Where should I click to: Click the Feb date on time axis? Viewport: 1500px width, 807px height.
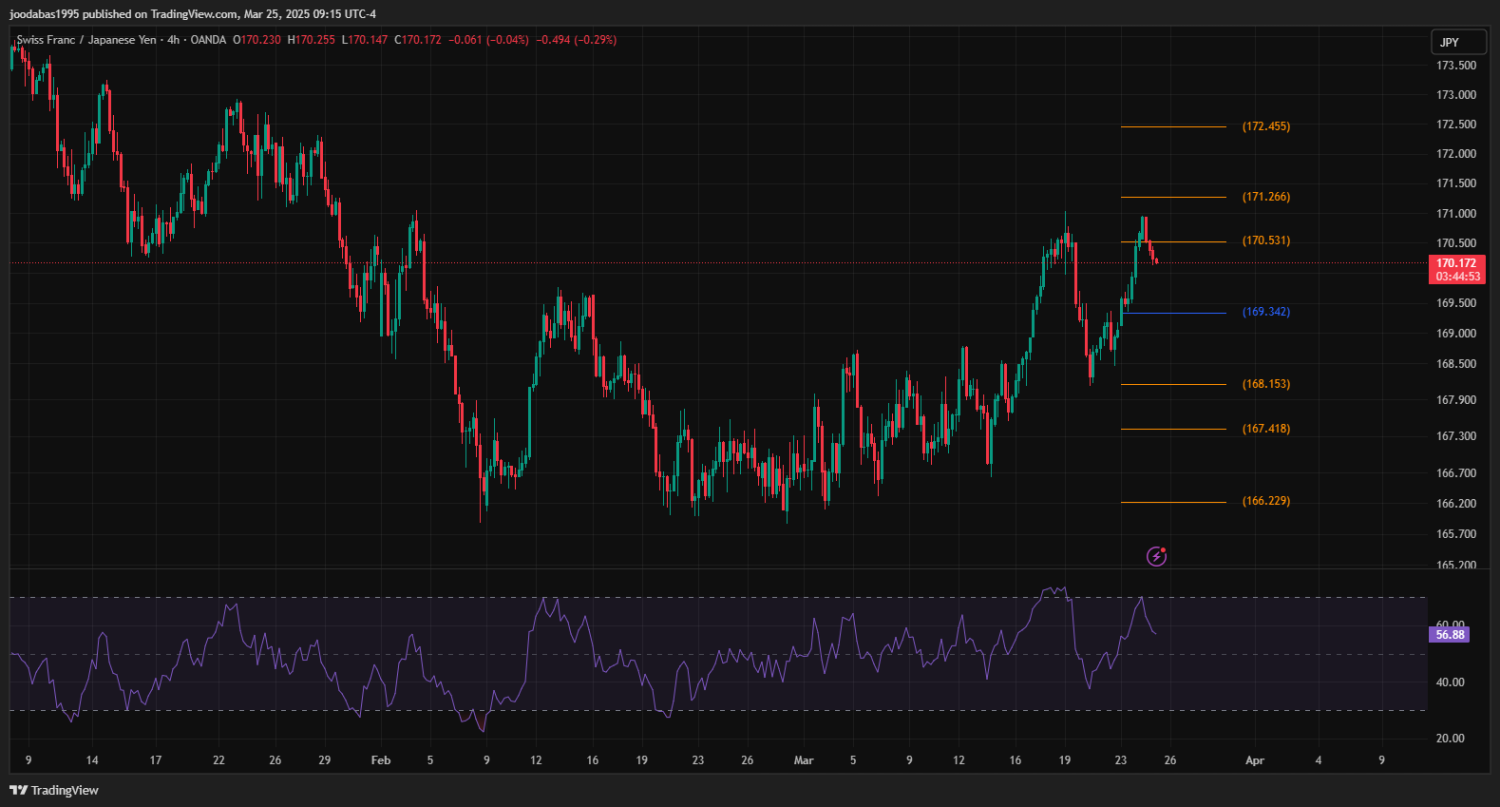pos(381,760)
